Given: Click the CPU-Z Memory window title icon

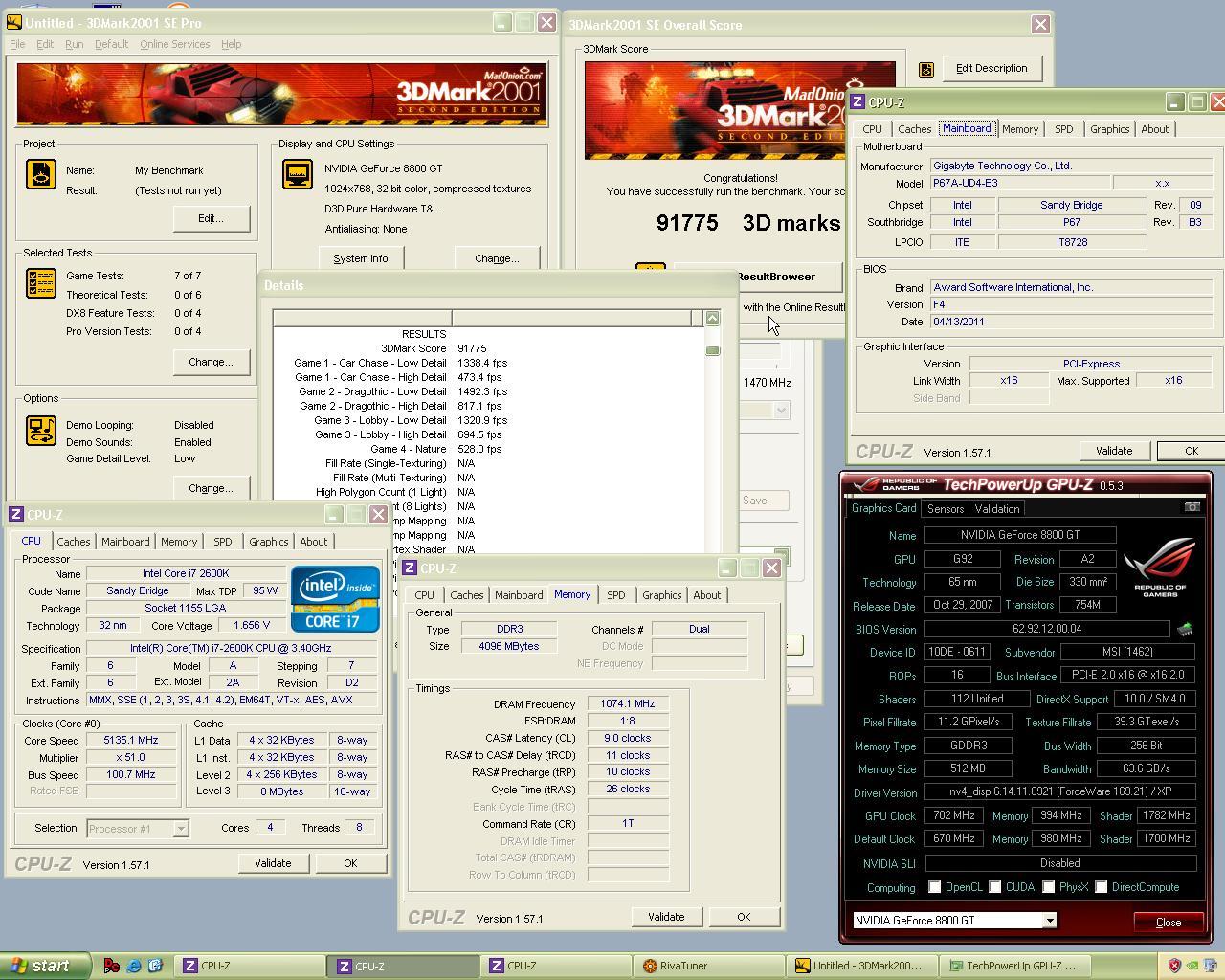Looking at the screenshot, I should tap(410, 568).
